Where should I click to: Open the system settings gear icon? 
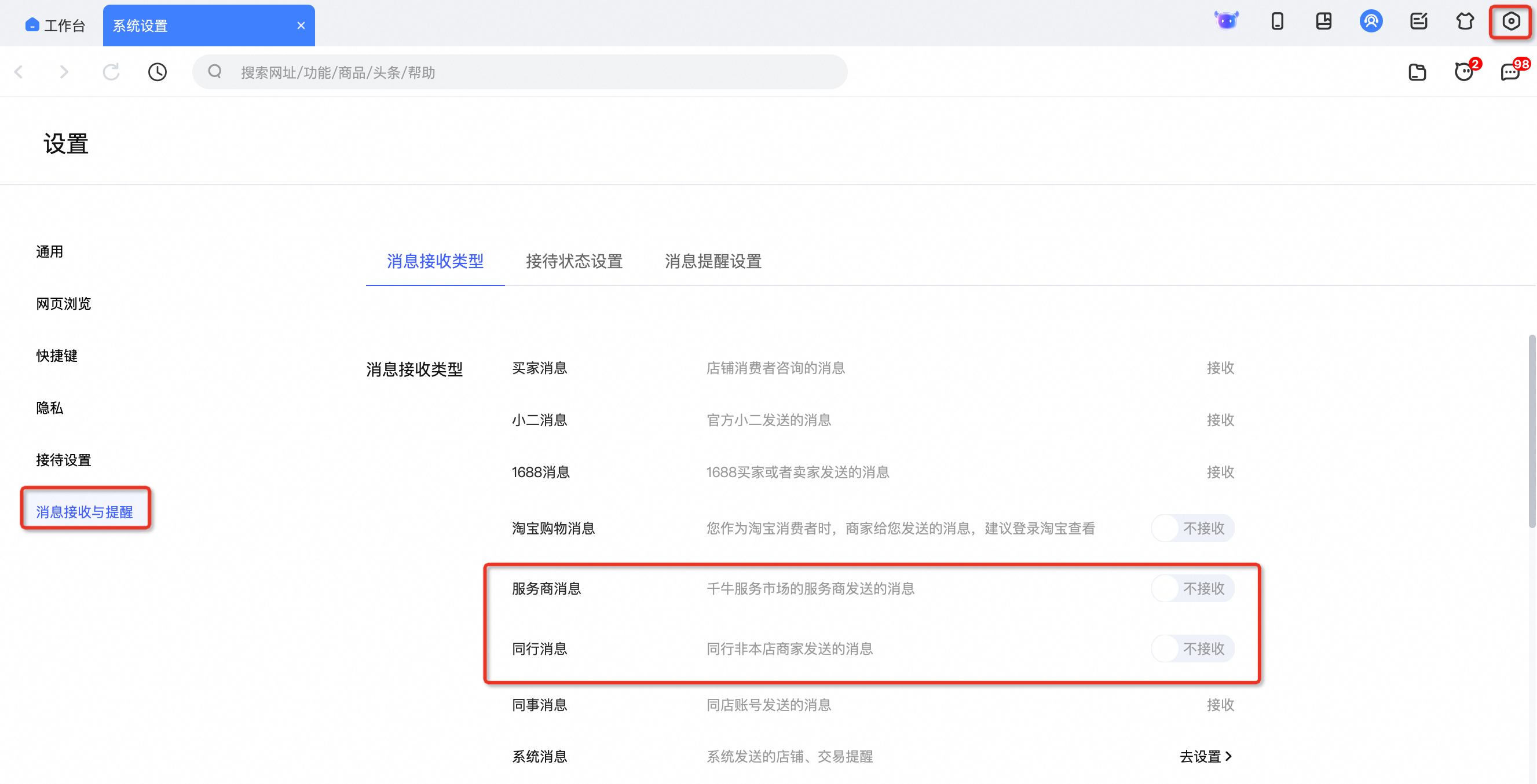click(1510, 22)
